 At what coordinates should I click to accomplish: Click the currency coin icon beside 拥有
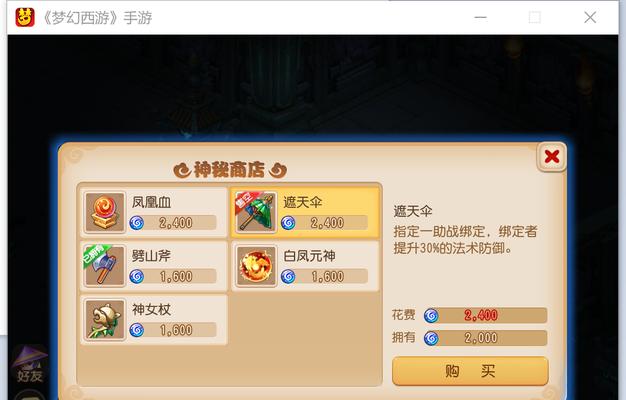(431, 338)
